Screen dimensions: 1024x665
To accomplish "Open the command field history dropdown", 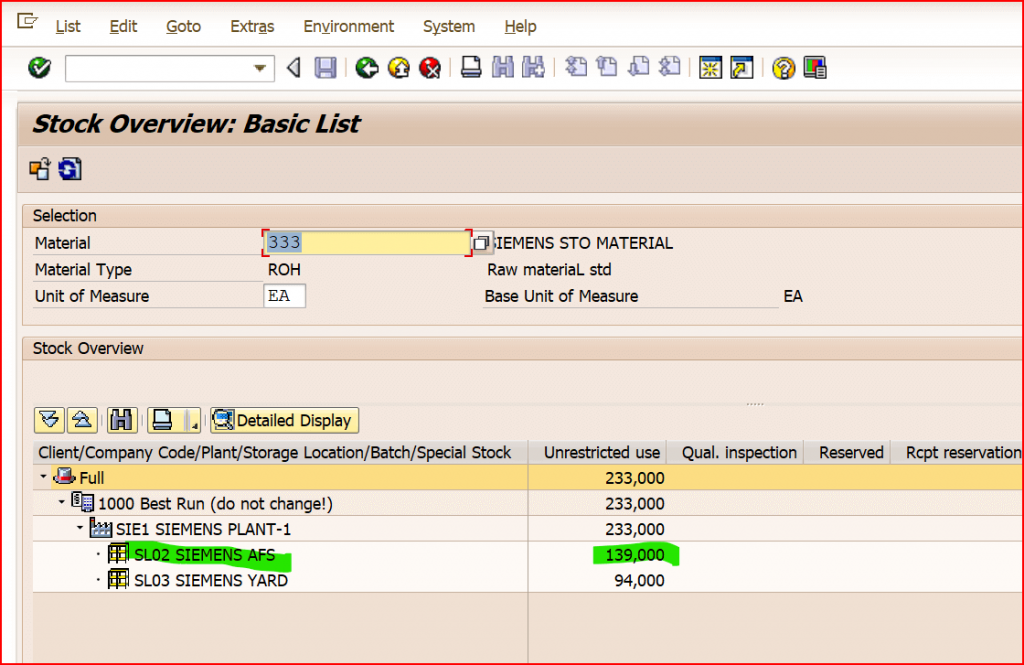I will (x=260, y=68).
